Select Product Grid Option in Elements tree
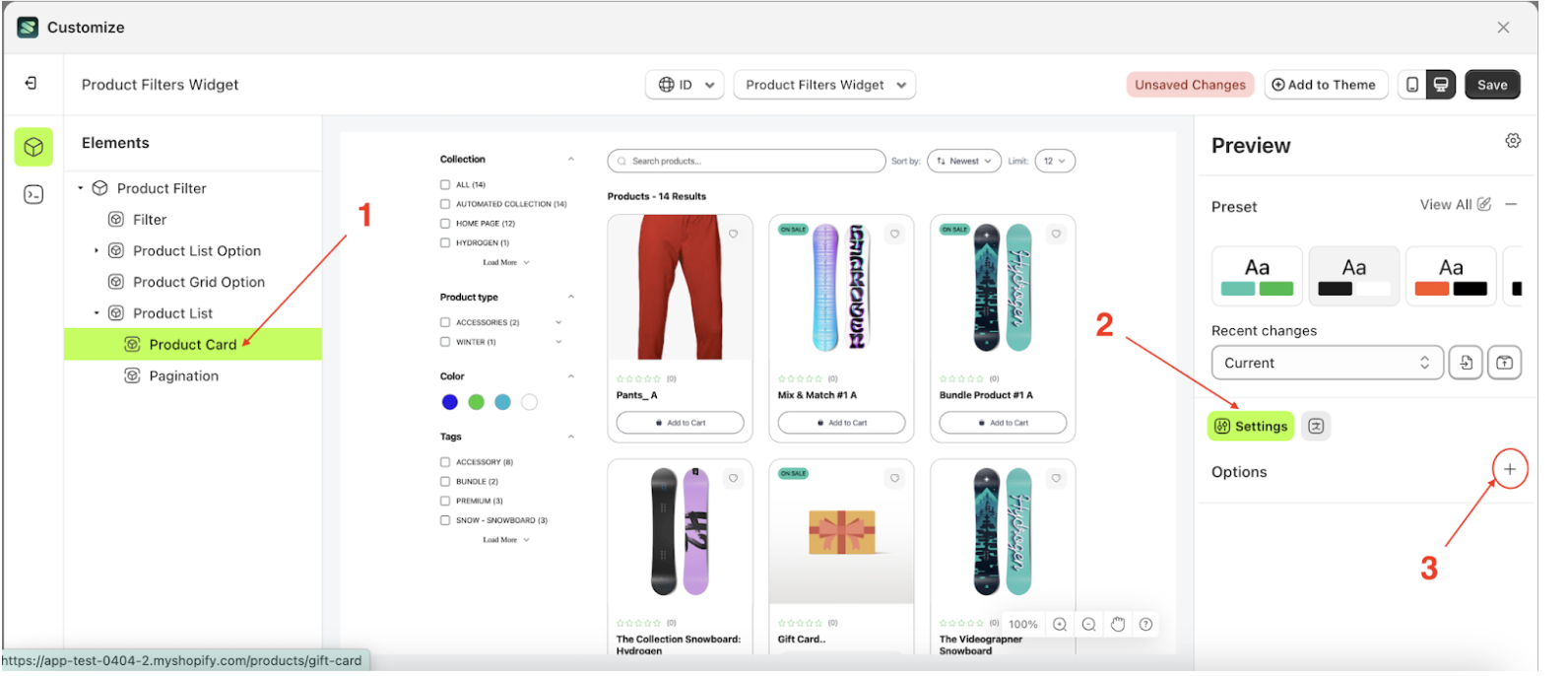1568x676 pixels. click(x=199, y=282)
